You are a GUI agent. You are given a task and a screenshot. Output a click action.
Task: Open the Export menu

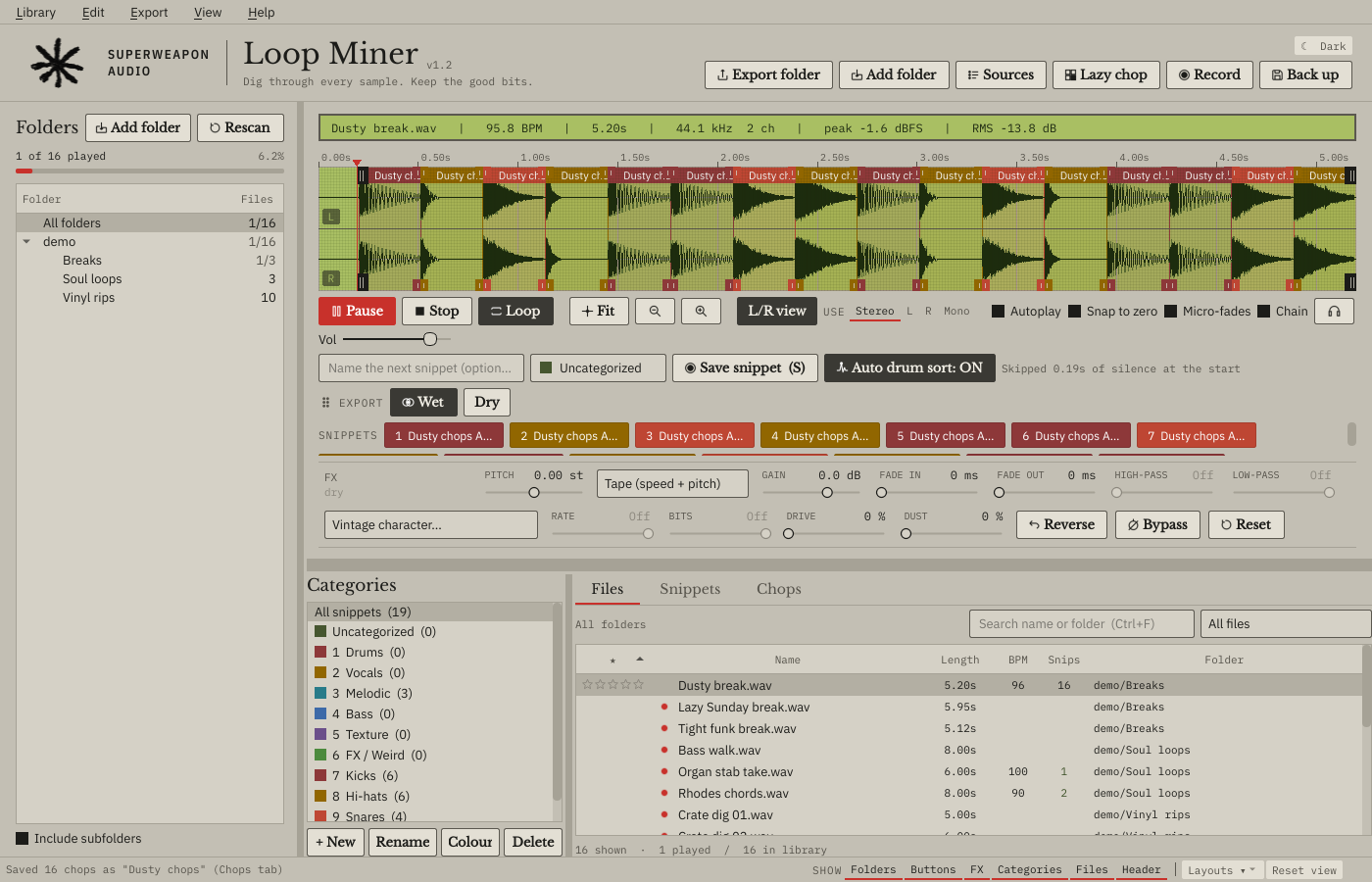149,13
